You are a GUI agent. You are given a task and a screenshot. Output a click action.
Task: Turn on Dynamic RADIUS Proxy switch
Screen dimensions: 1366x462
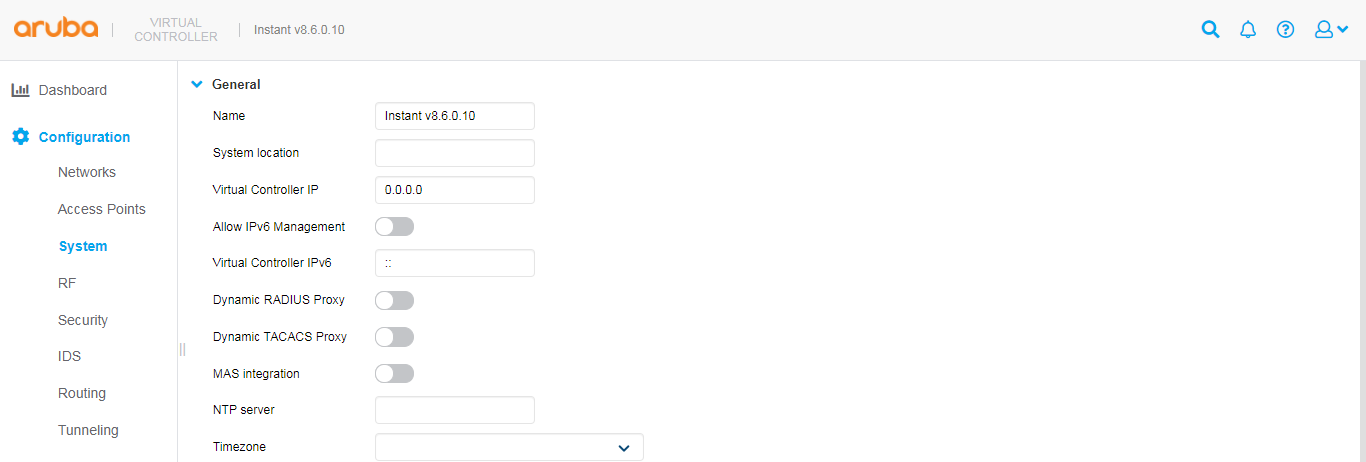coord(394,300)
